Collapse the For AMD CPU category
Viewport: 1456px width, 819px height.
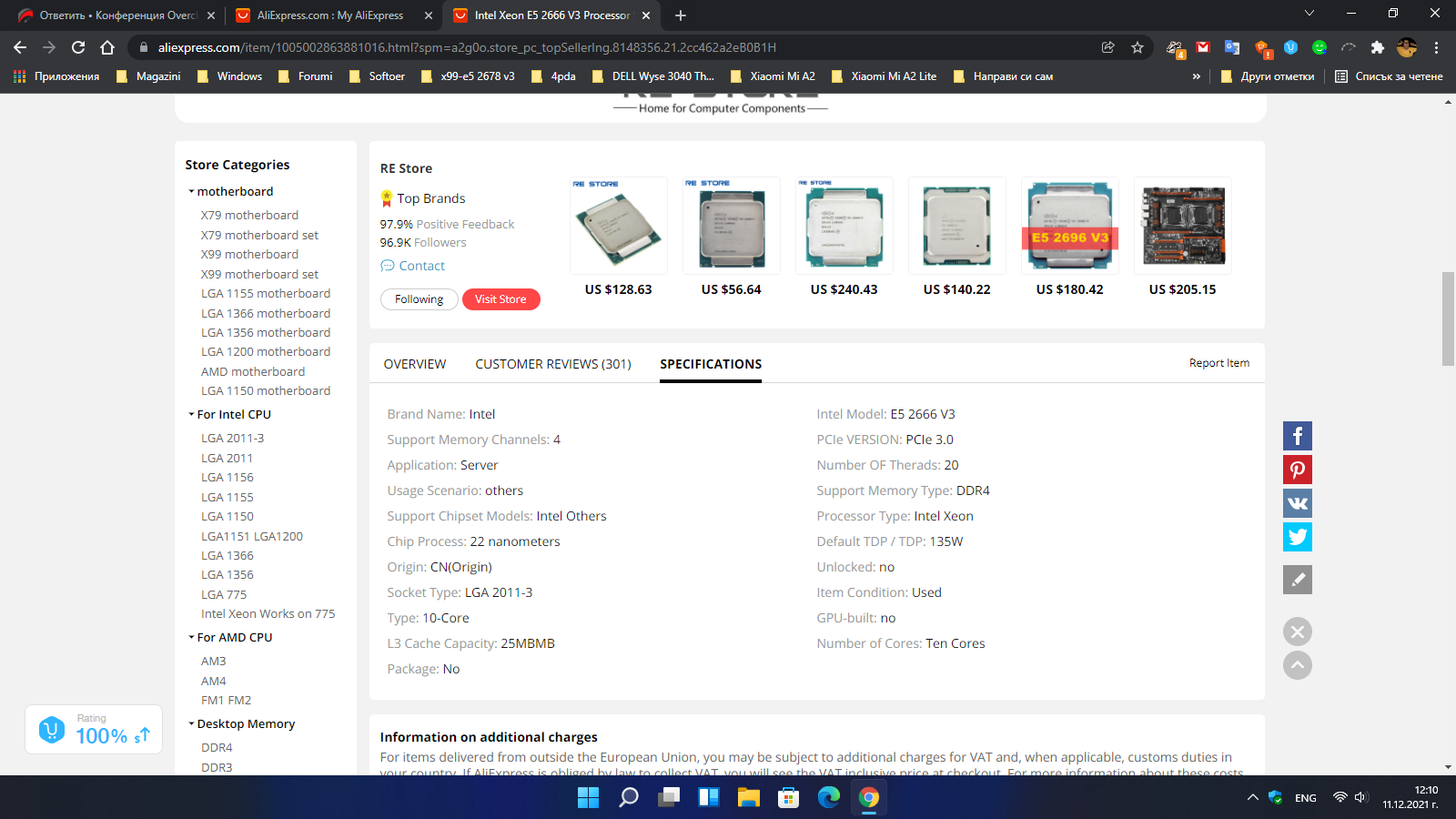point(230,637)
